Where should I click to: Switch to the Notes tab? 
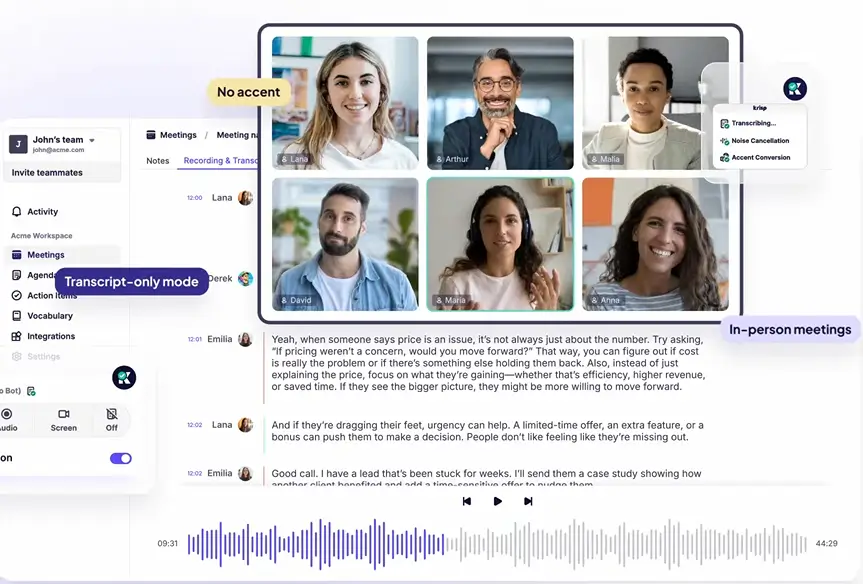pos(158,161)
